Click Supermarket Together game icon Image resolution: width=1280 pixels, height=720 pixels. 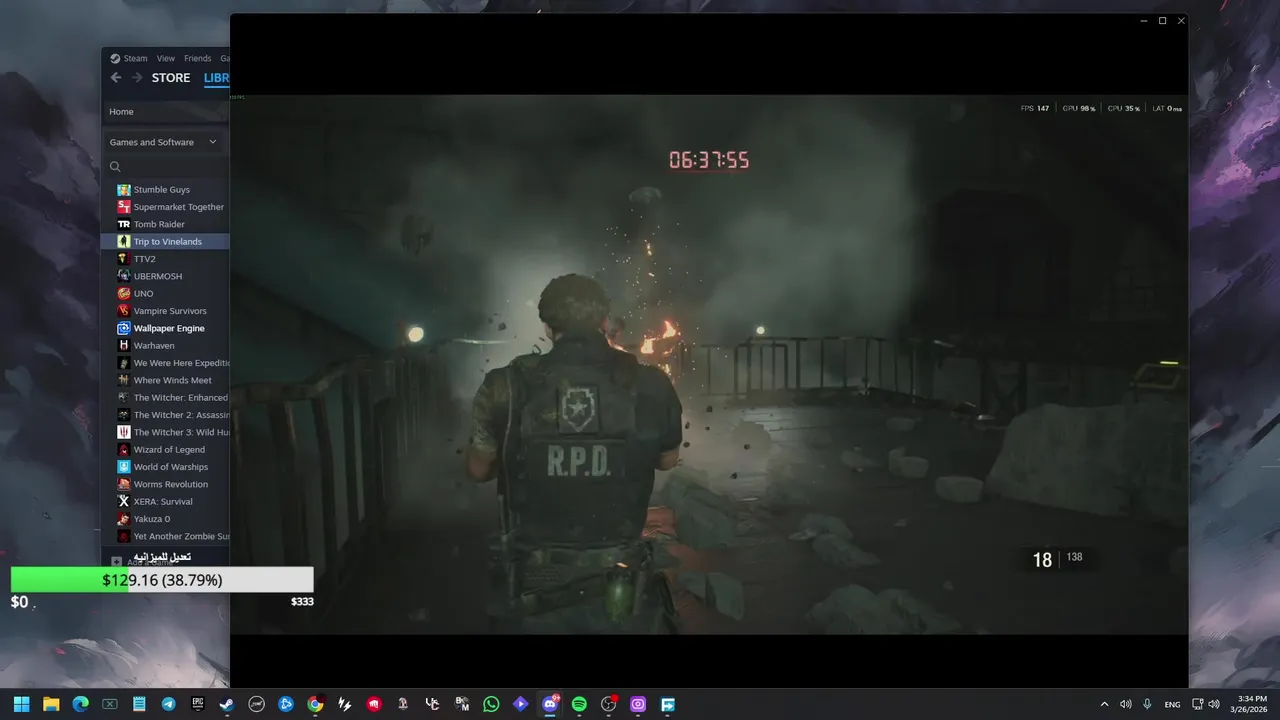pos(124,207)
